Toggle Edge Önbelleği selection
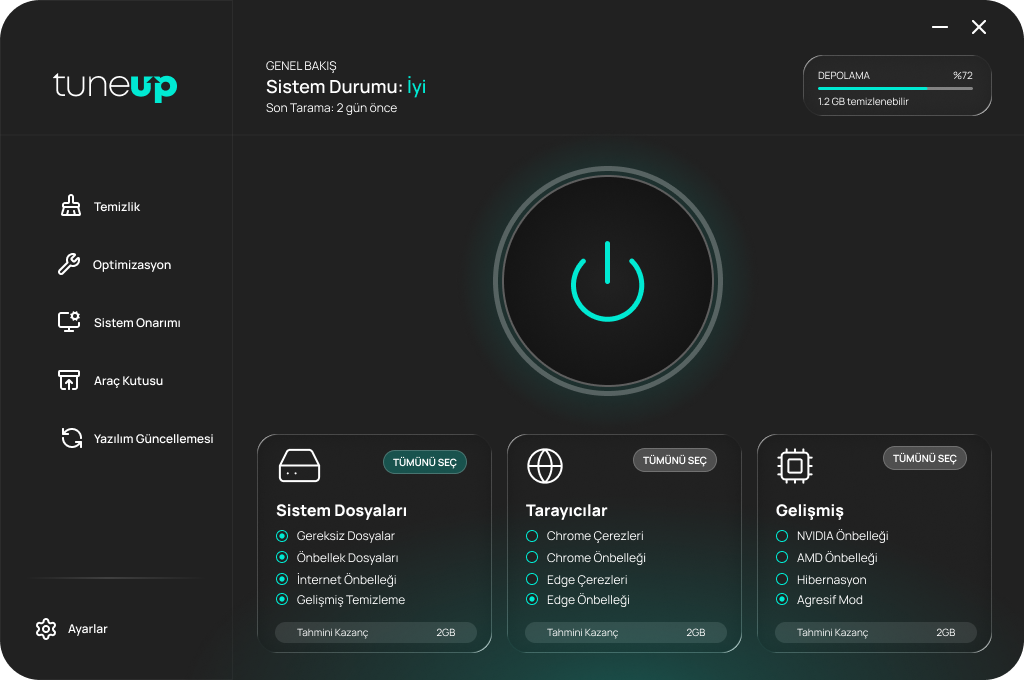Screen dimensions: 1024x680 coord(531,599)
